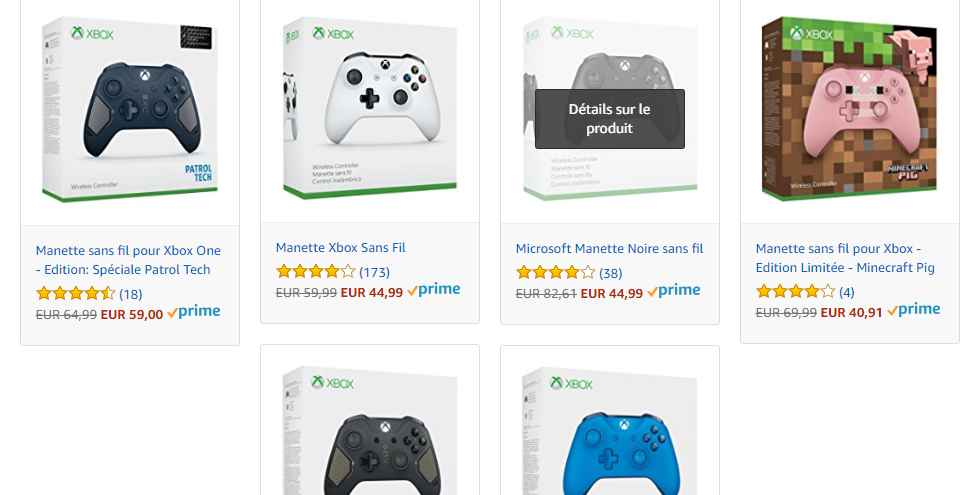View the 18 reviews for Patrol Tech
963x495 pixels.
pos(130,294)
